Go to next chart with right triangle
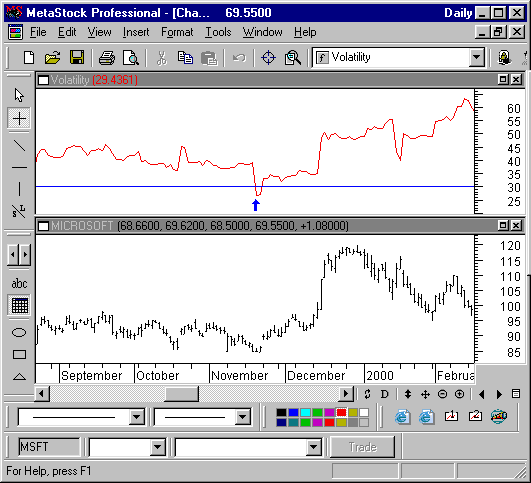531x483 pixels. click(x=499, y=394)
